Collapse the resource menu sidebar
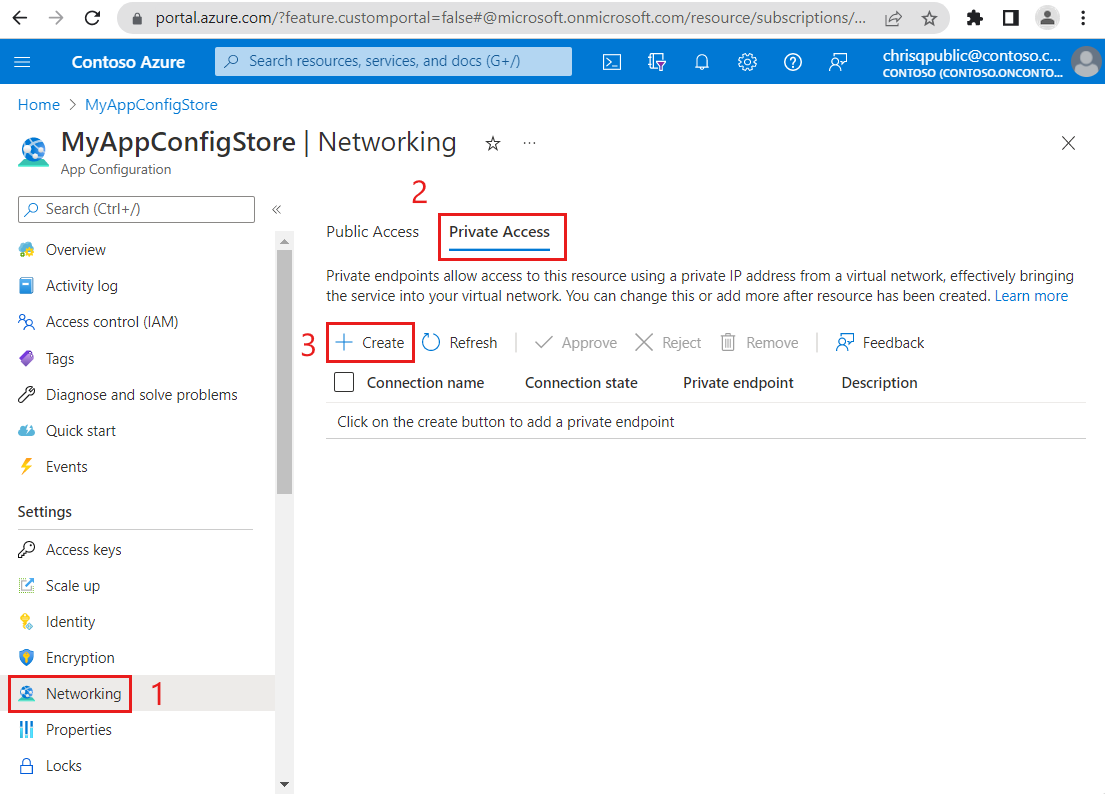Viewport: 1105px width, 794px height. (x=277, y=210)
